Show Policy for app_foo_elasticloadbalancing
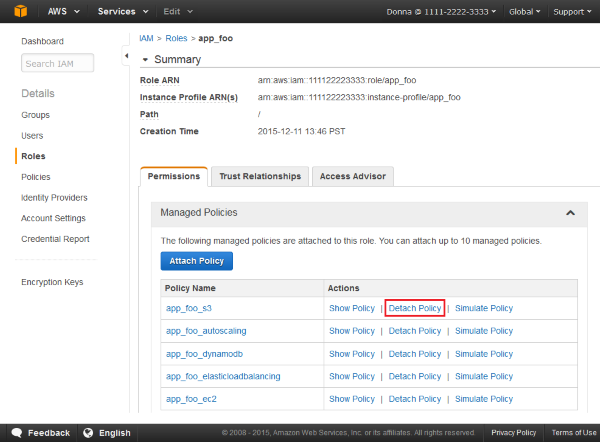This screenshot has height=442, width=600. click(352, 376)
